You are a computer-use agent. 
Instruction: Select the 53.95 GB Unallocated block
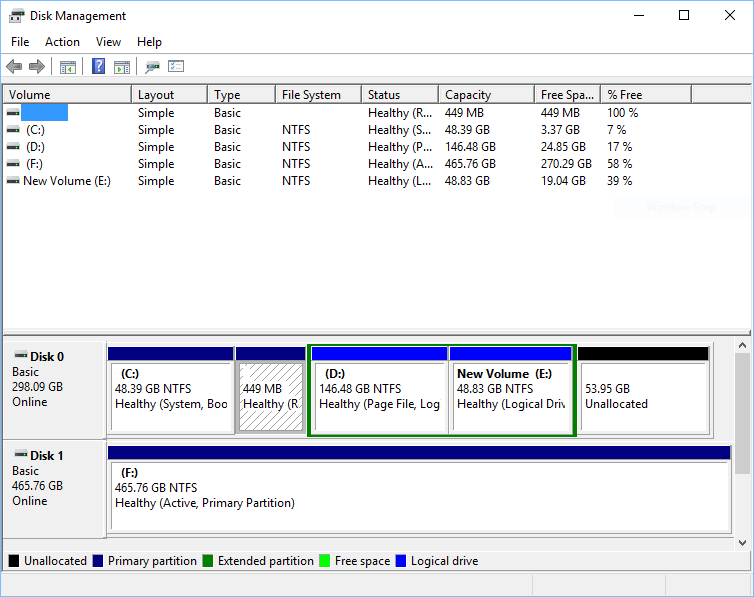pos(643,390)
